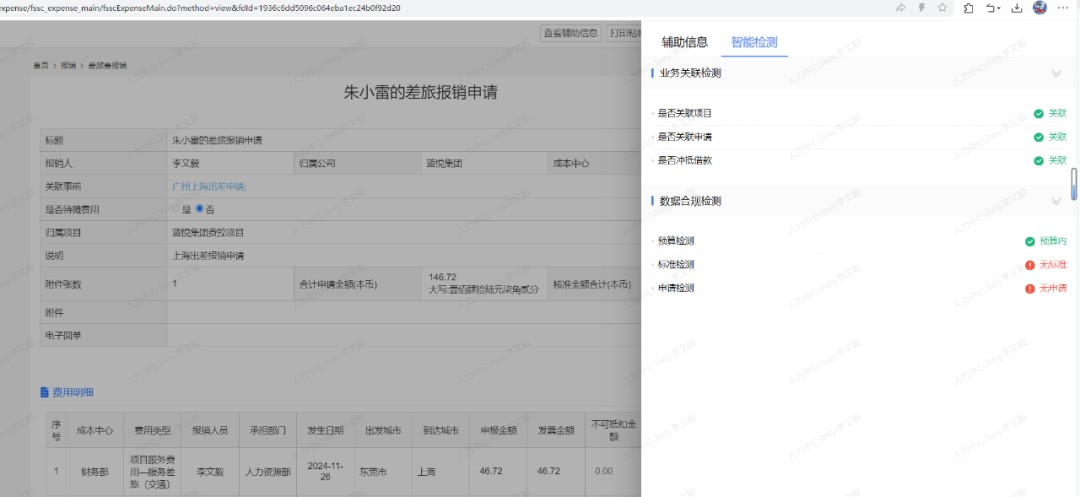Screen dimensions: 1080x497
Task: Click the 数据合规检测 section header
Action: coord(690,201)
